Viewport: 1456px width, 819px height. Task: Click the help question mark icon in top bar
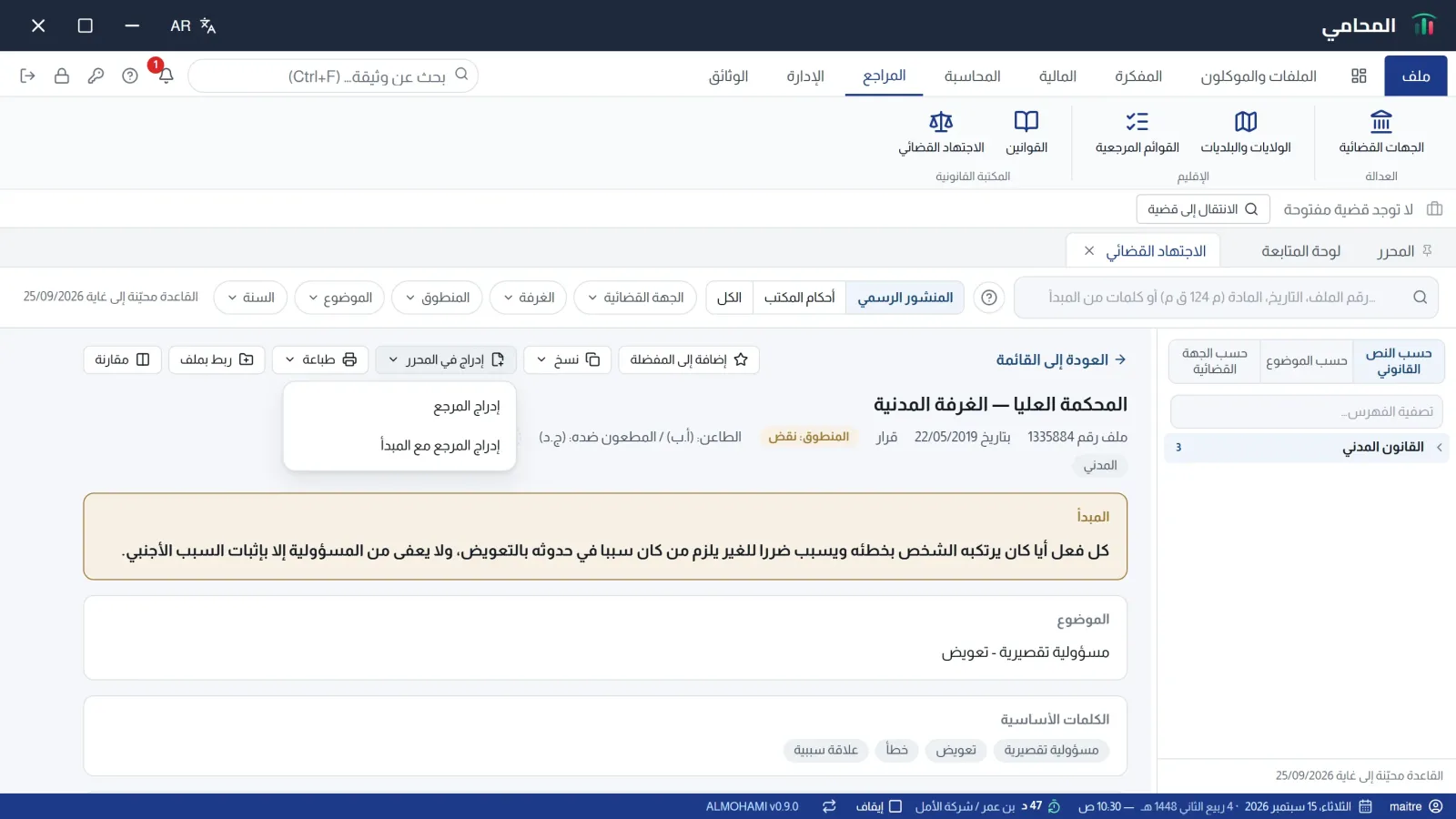(x=130, y=76)
